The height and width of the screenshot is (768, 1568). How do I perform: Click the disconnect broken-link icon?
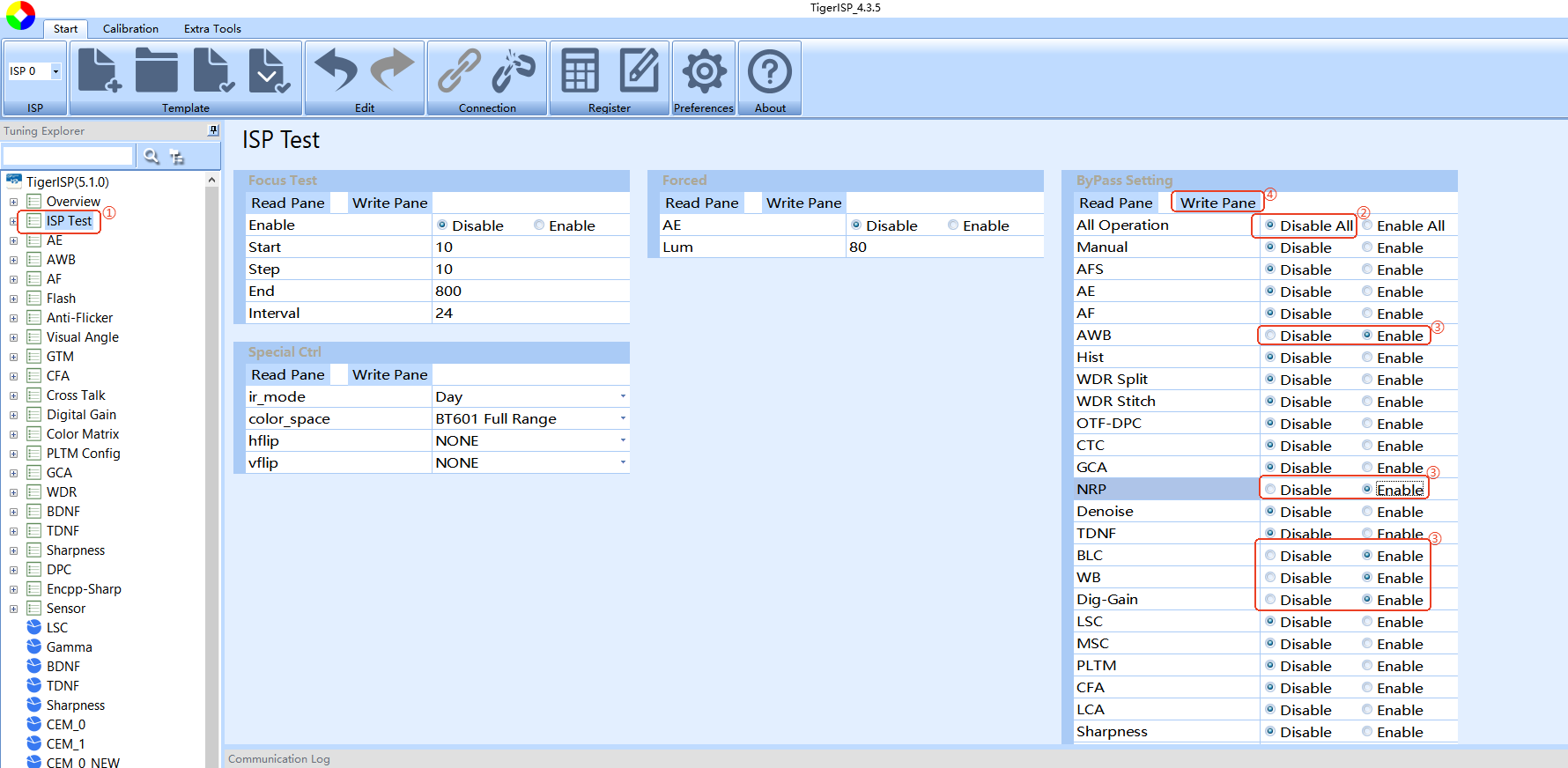point(514,70)
